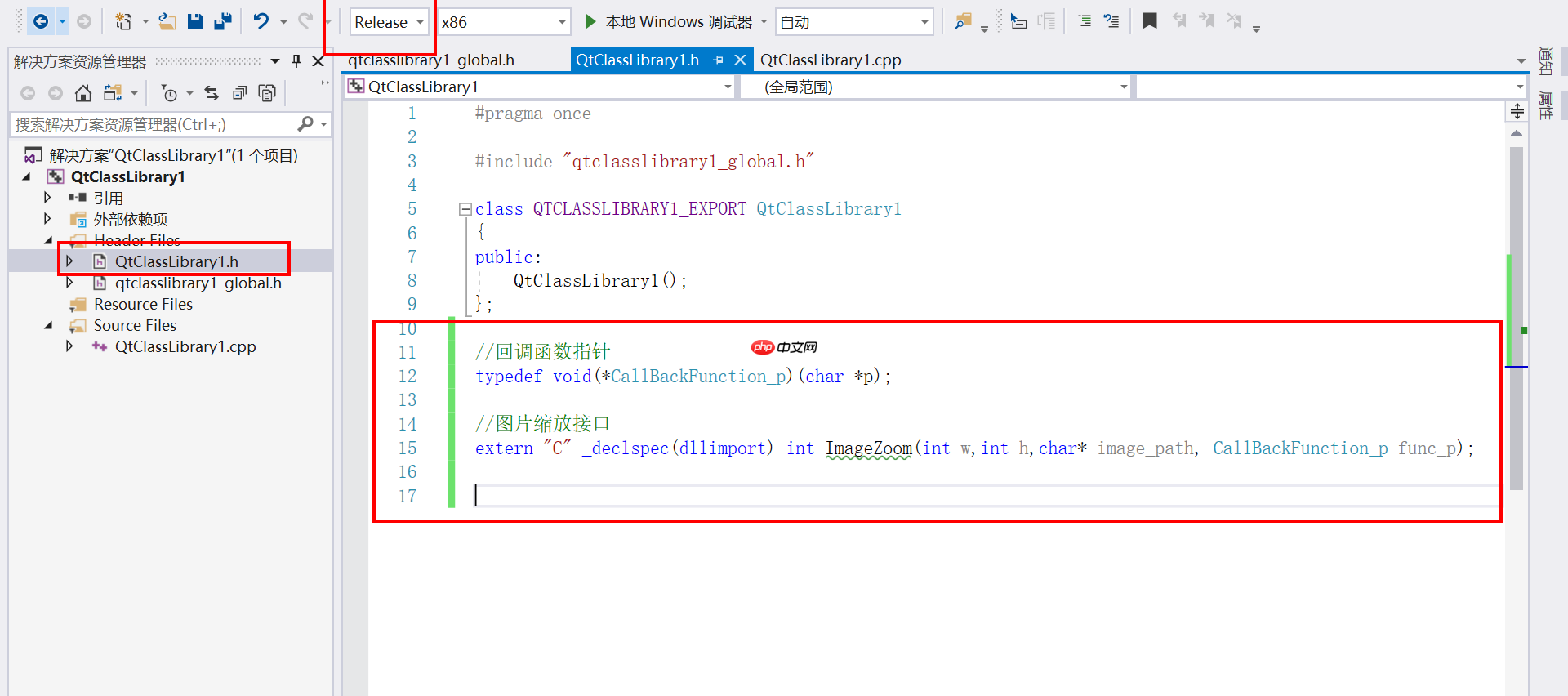Select the Resource Files folder
This screenshot has width=1568, height=696.
(143, 304)
